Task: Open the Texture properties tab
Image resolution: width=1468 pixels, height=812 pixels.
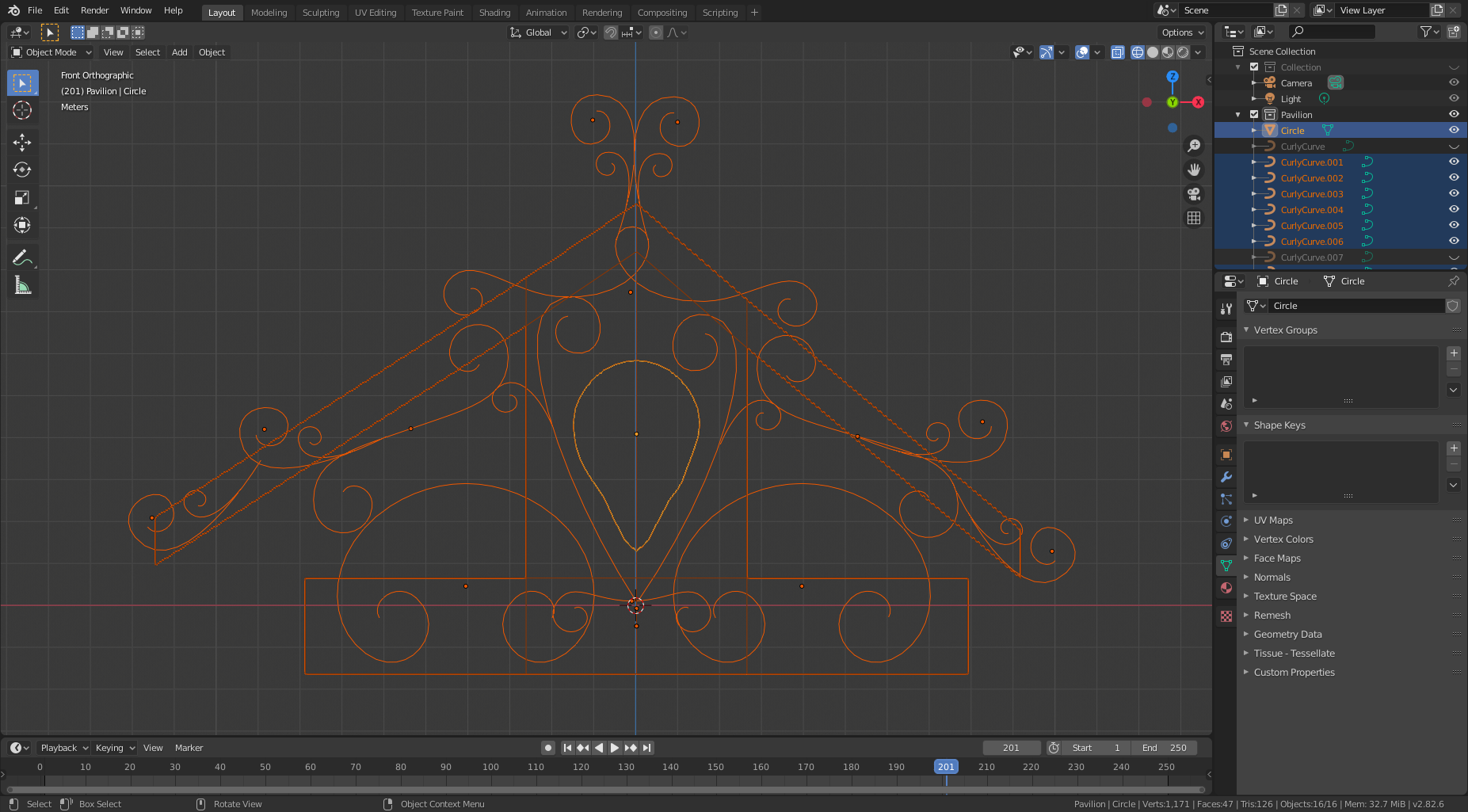Action: [1226, 616]
